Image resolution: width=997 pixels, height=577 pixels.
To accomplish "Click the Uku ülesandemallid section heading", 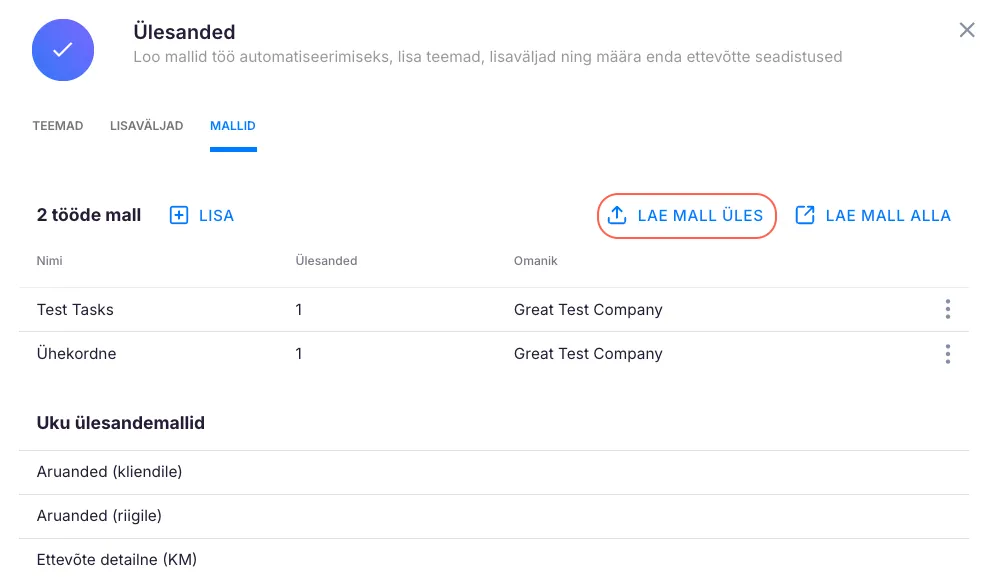I will (121, 423).
